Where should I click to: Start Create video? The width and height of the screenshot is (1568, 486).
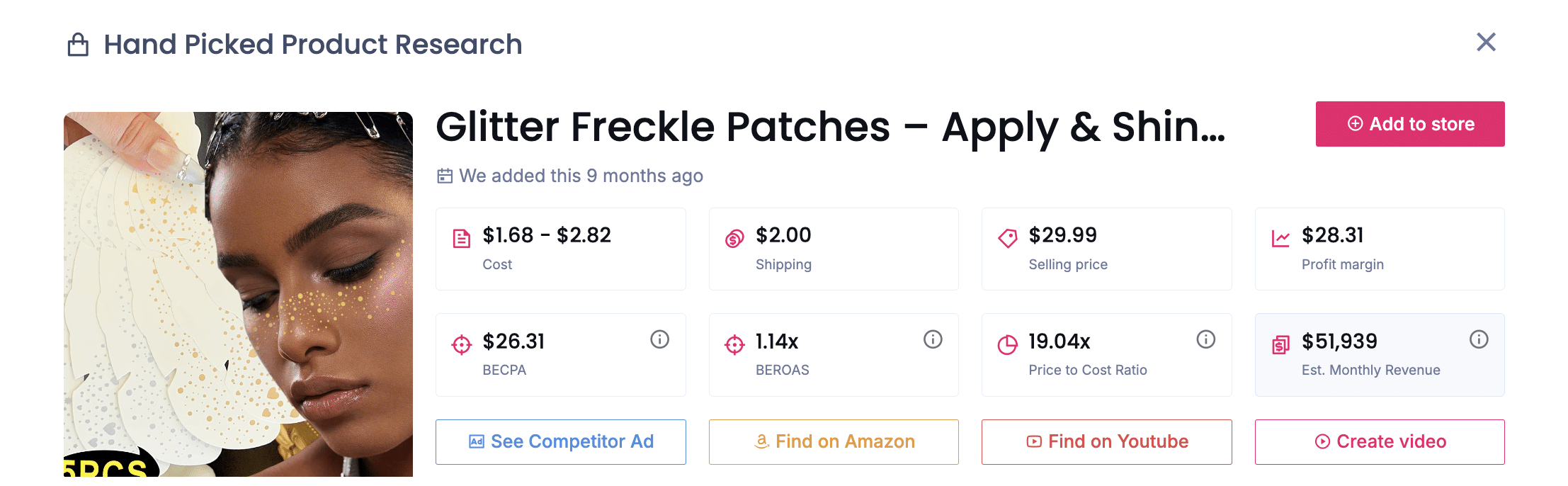1379,441
